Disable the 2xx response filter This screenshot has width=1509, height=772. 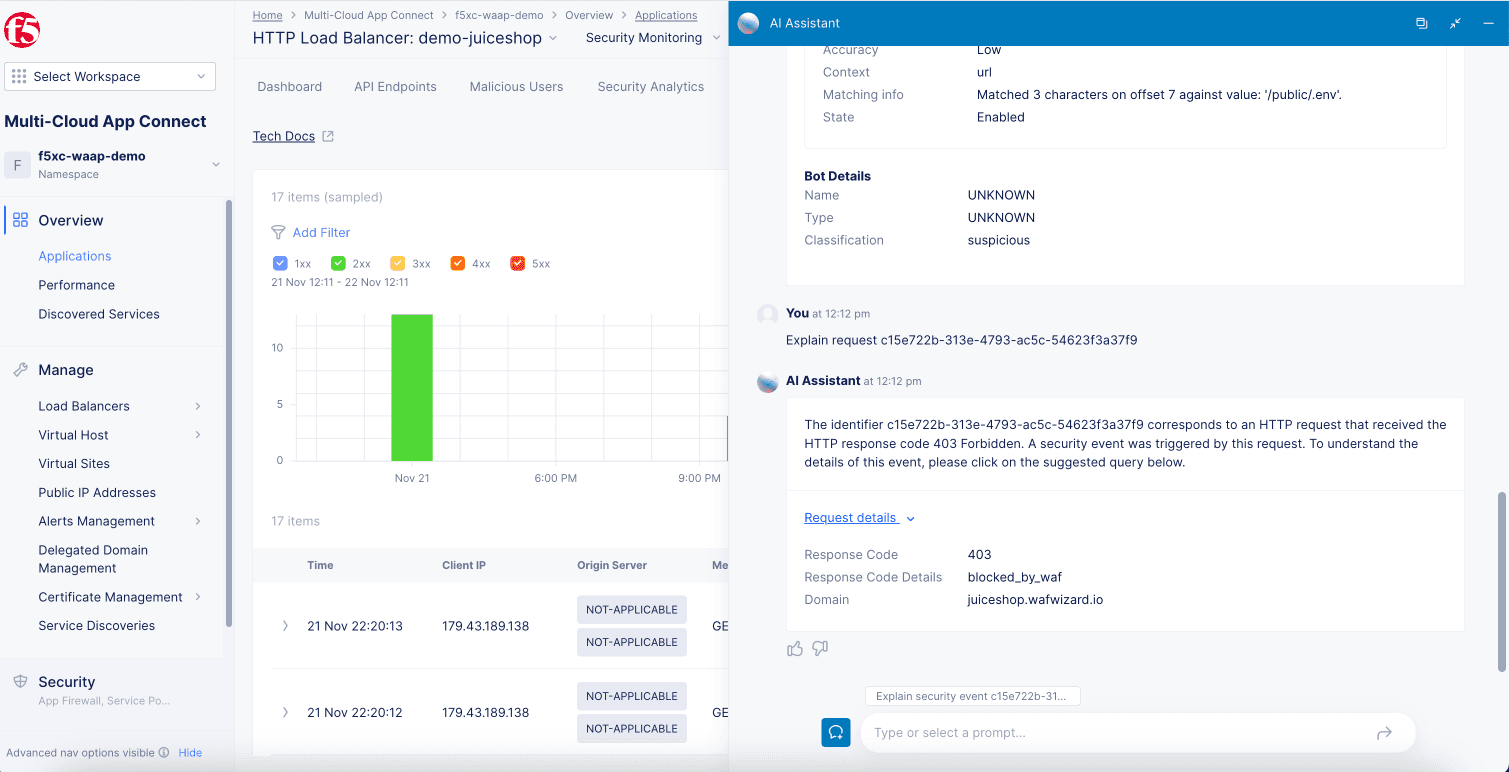(x=336, y=262)
